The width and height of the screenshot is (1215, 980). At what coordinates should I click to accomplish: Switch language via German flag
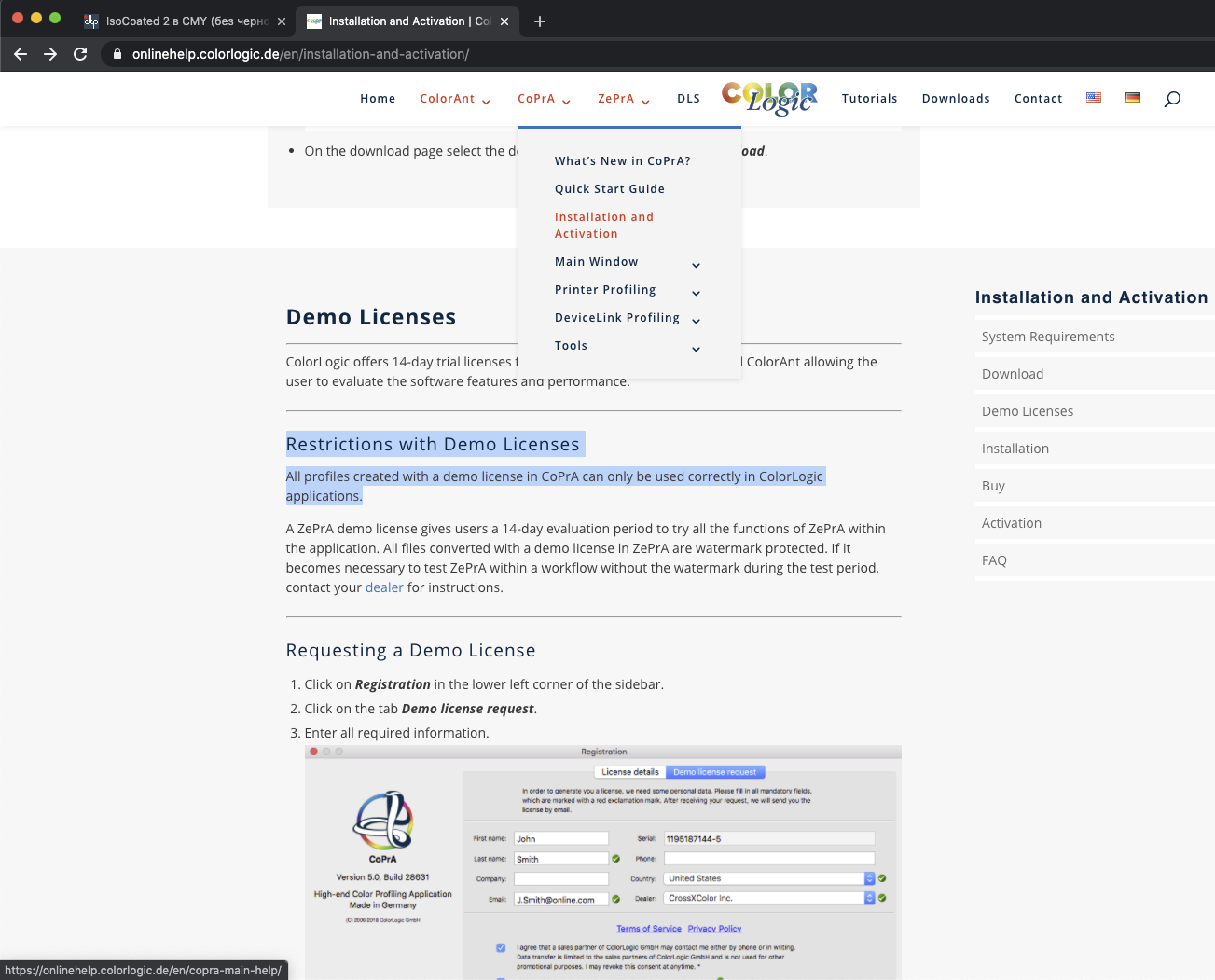[1133, 97]
